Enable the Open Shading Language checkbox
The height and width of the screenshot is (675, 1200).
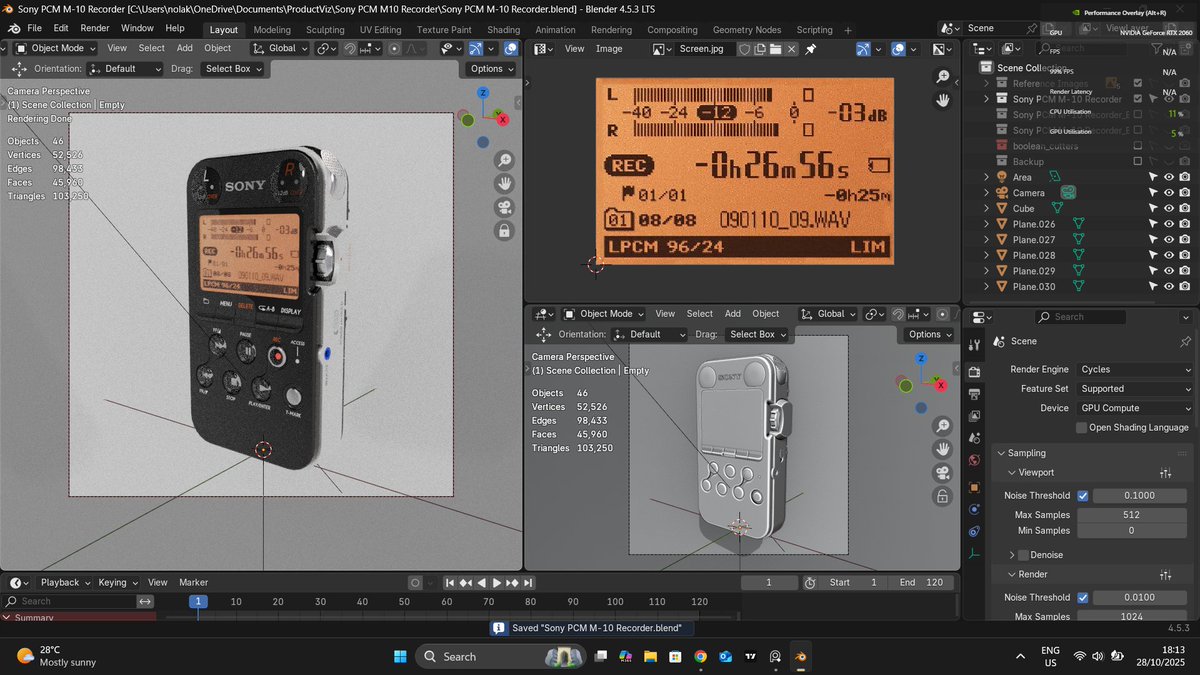coord(1082,428)
